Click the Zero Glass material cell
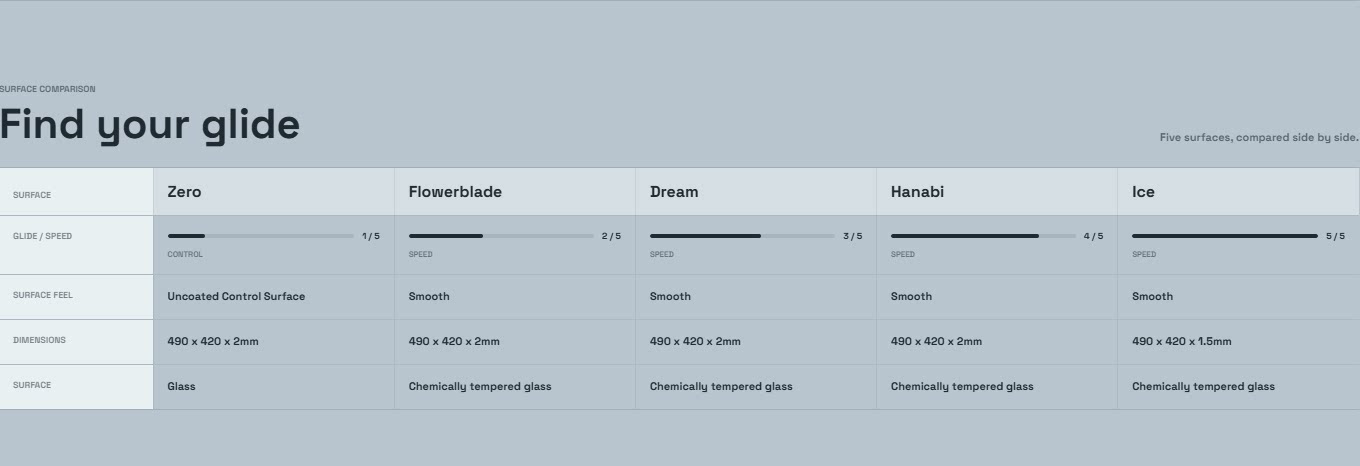Image resolution: width=1360 pixels, height=466 pixels. click(181, 386)
